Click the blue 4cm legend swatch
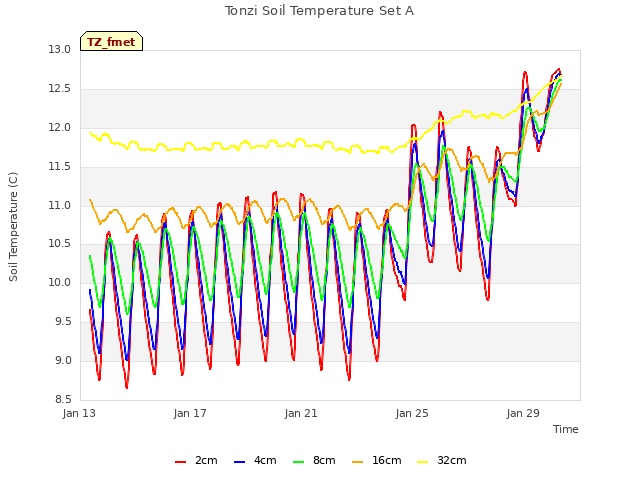Screen dimensions: 640x480 [x=240, y=462]
